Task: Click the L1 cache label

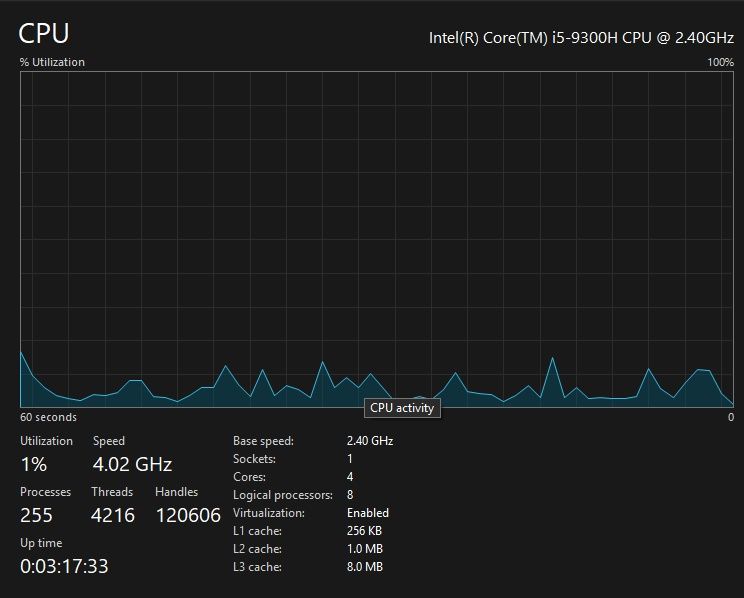Action: tap(258, 531)
